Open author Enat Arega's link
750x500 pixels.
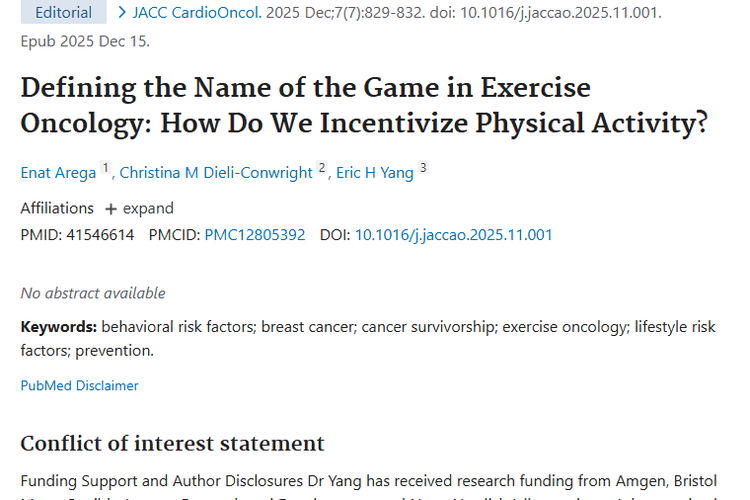(58, 173)
